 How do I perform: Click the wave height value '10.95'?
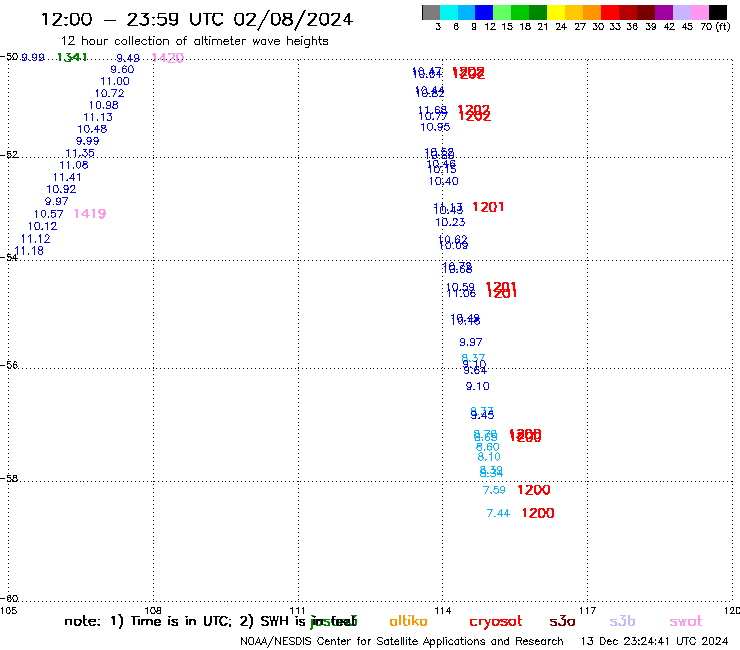[435, 127]
